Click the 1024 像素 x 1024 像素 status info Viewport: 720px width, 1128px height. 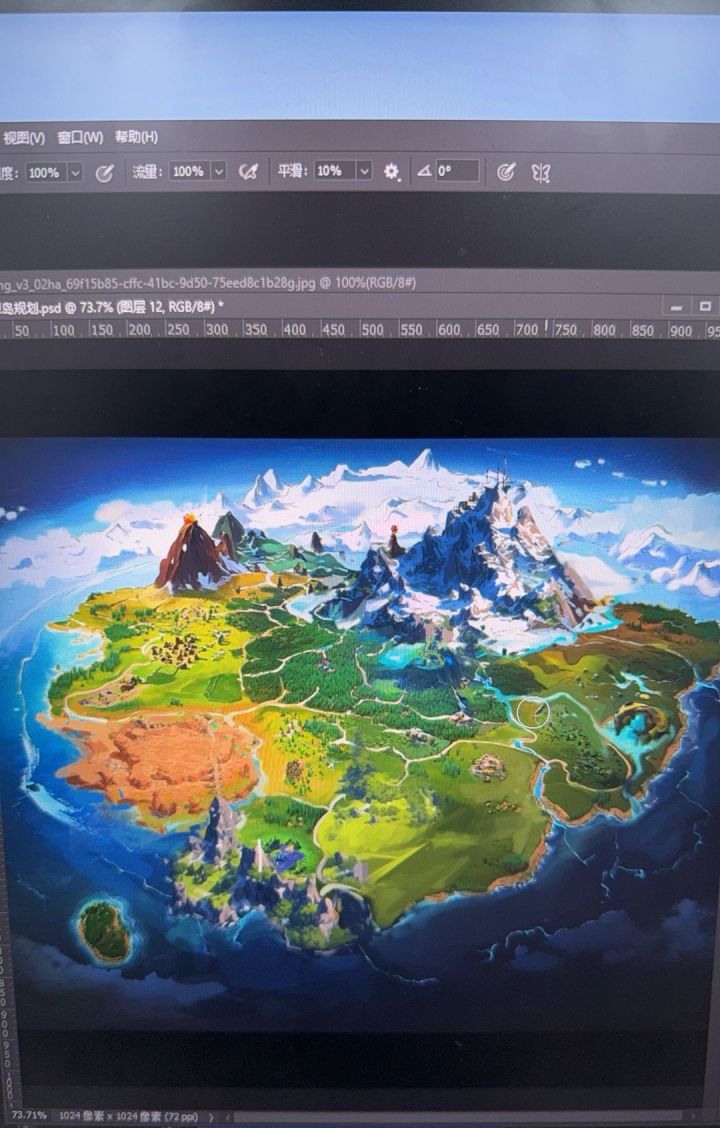(128, 1116)
